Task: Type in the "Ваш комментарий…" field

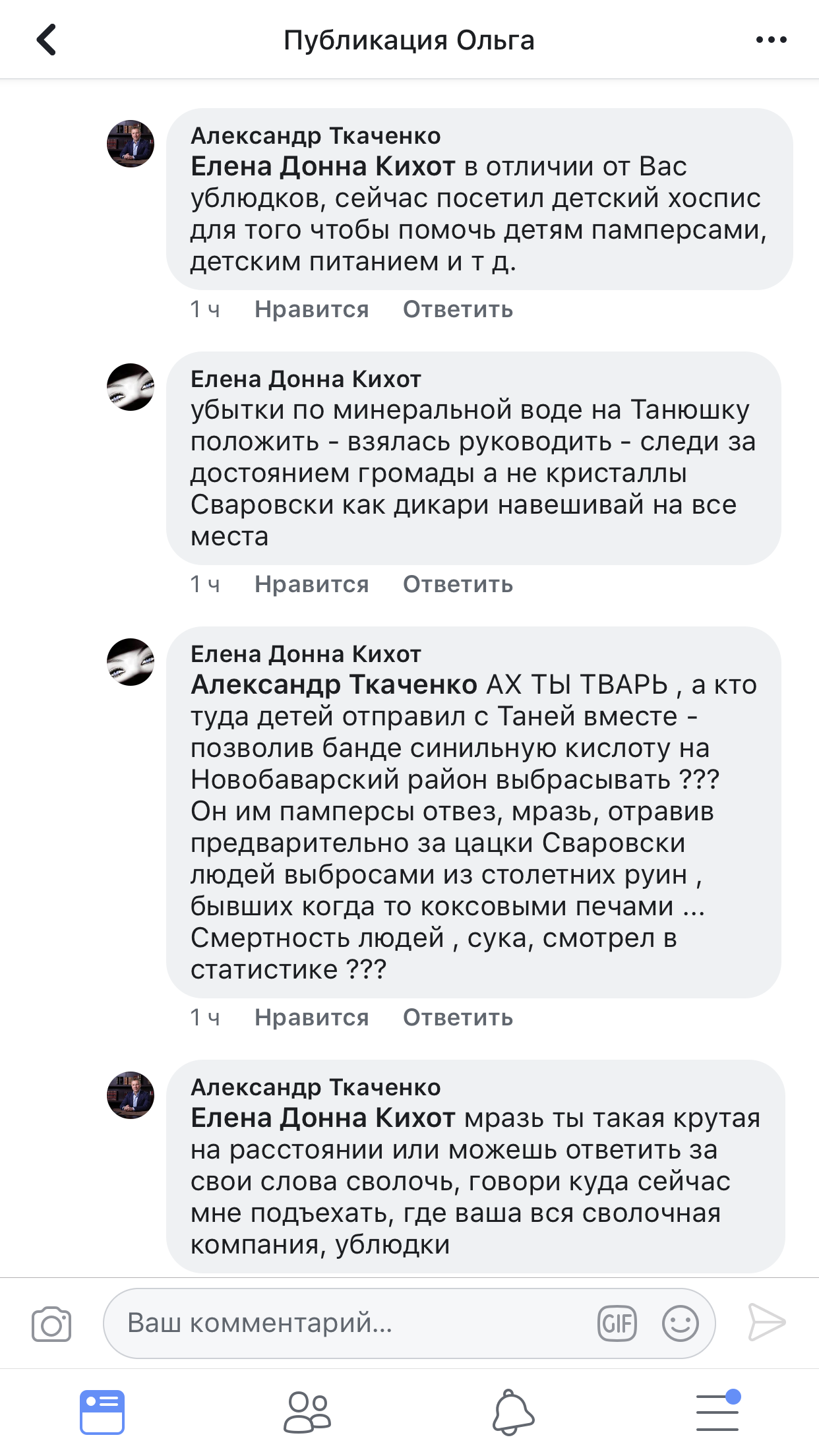Action: 356,1323
